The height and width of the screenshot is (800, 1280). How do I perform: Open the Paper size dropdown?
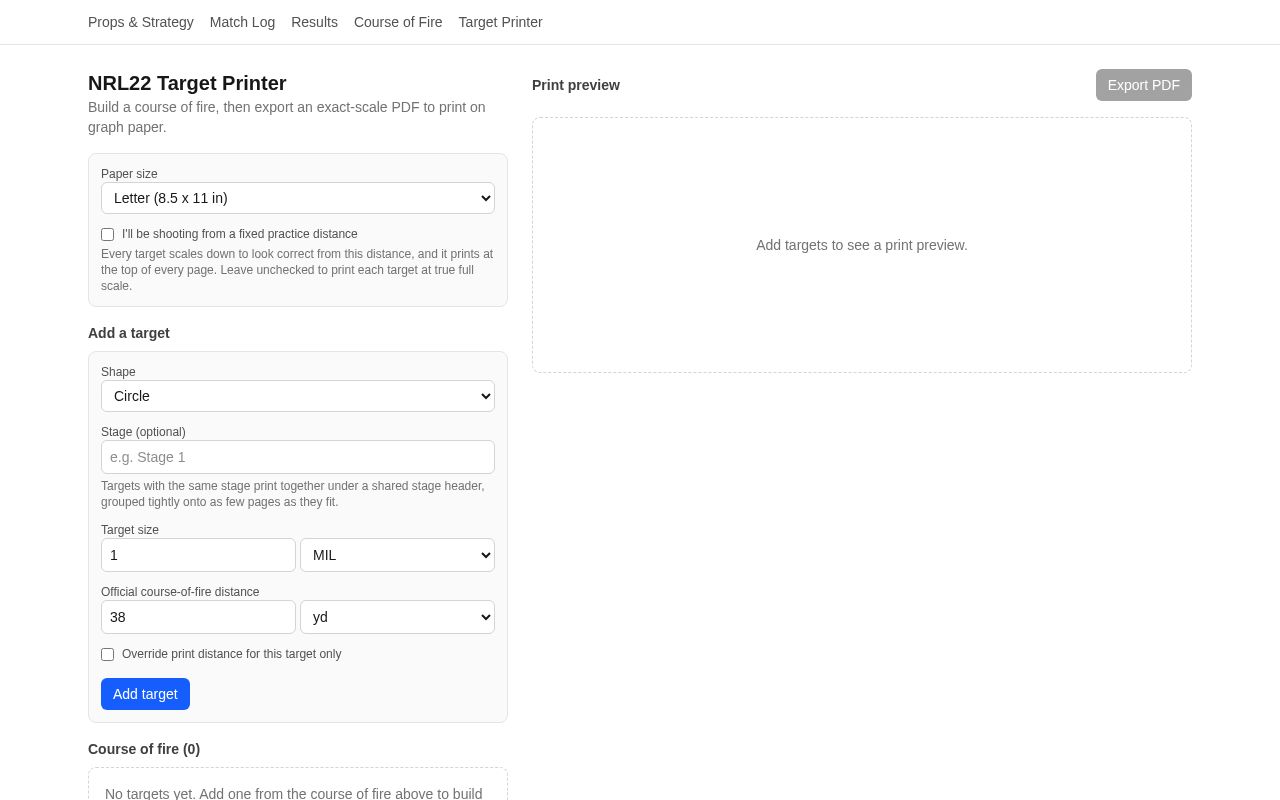[x=298, y=198]
